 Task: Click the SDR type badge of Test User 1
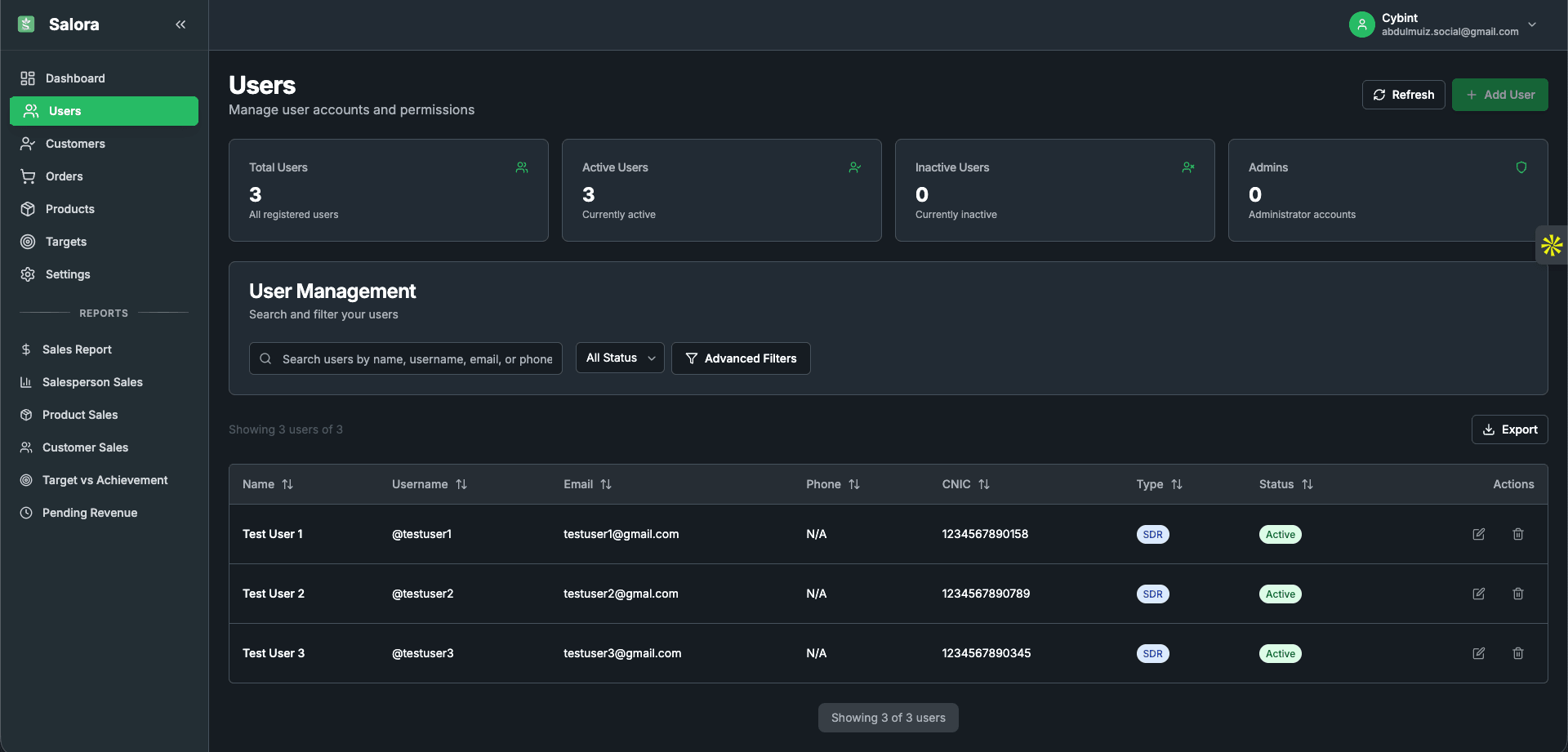[x=1152, y=535]
